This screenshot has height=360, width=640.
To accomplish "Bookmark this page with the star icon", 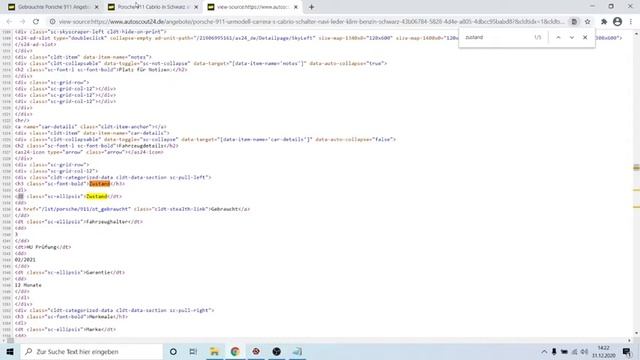I will pos(587,22).
